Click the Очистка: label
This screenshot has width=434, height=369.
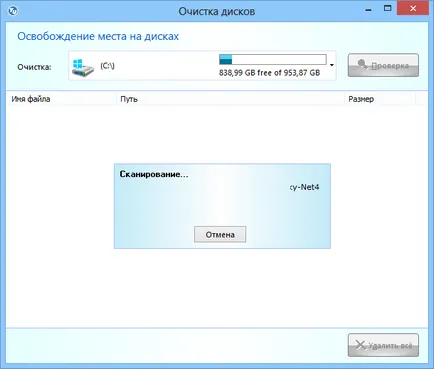coord(34,67)
